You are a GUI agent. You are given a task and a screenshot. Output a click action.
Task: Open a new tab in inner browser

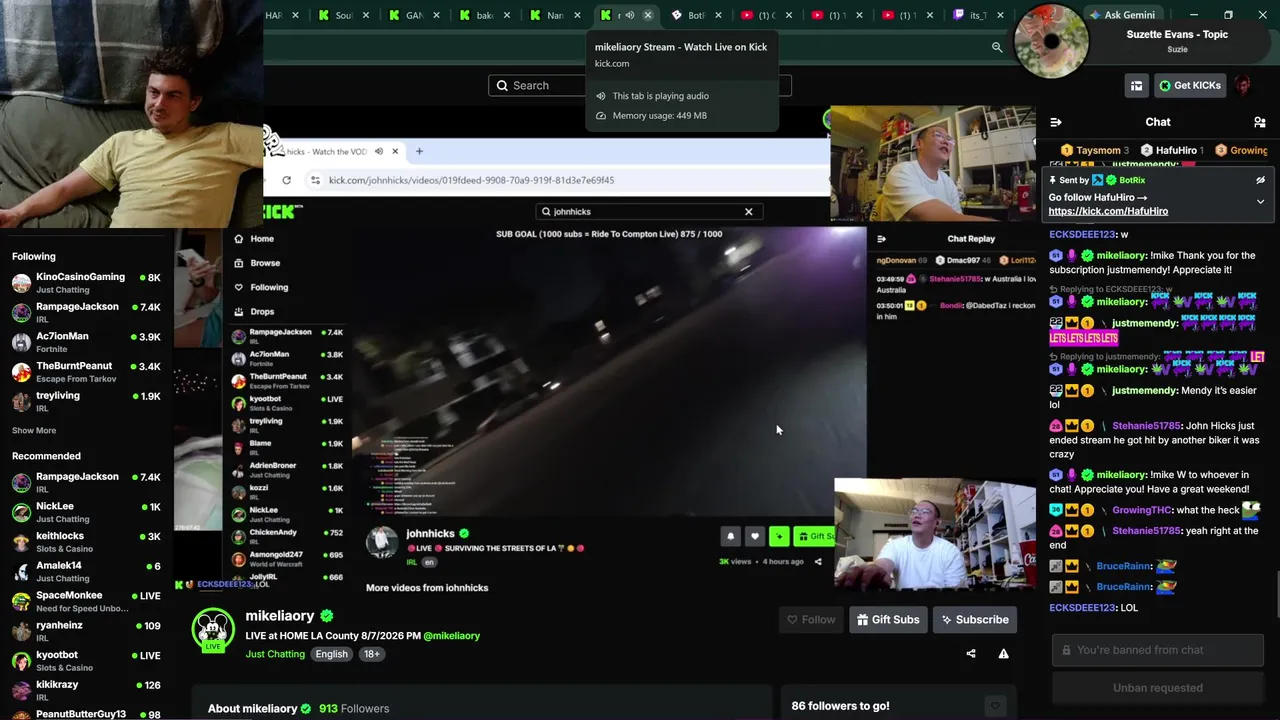[x=419, y=152]
